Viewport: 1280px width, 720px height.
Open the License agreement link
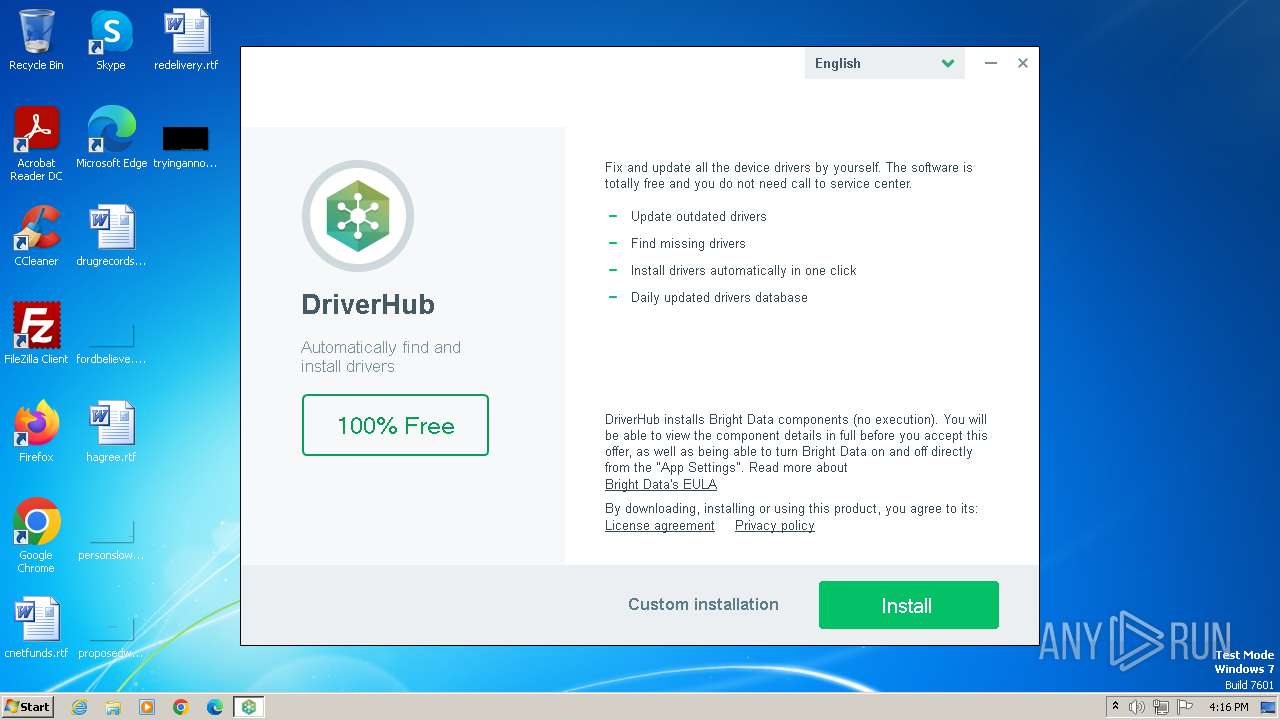point(660,526)
